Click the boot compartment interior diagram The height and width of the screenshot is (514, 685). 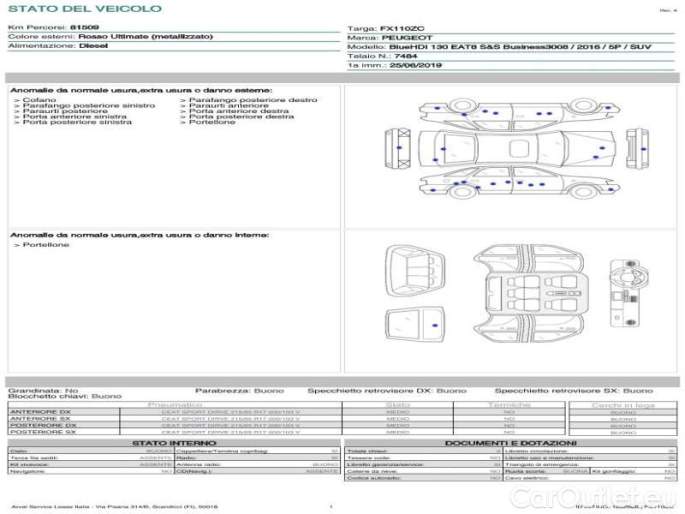click(x=415, y=271)
